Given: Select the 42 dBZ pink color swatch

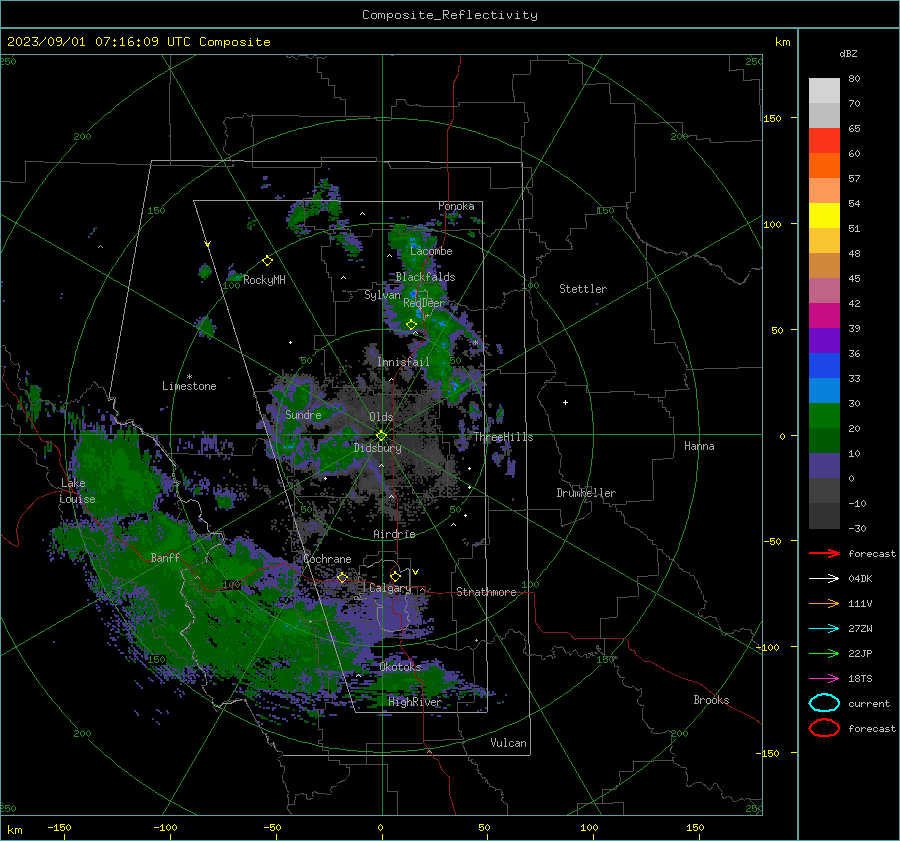Looking at the screenshot, I should point(824,290).
